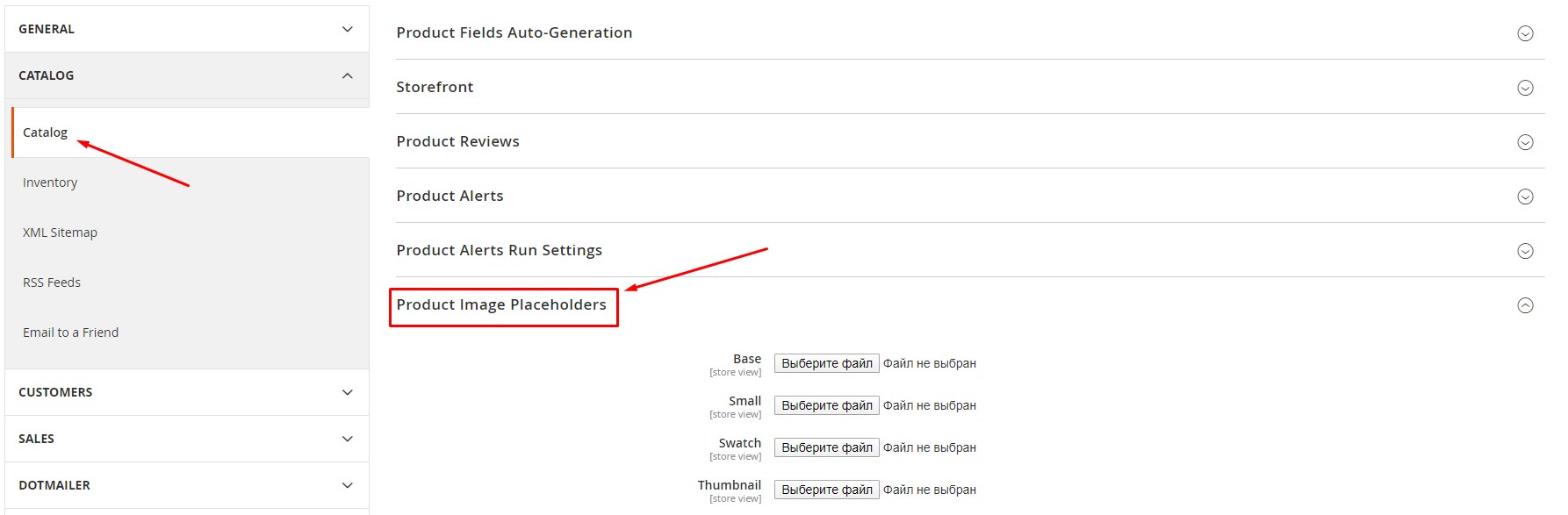Open XML Sitemap settings
This screenshot has height=515, width=1568.
[60, 232]
